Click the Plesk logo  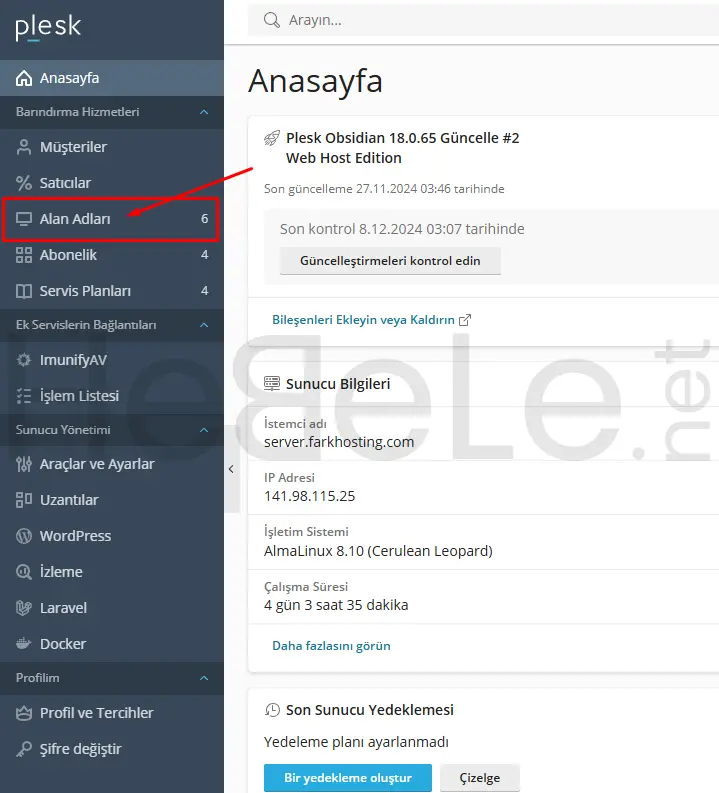click(48, 28)
